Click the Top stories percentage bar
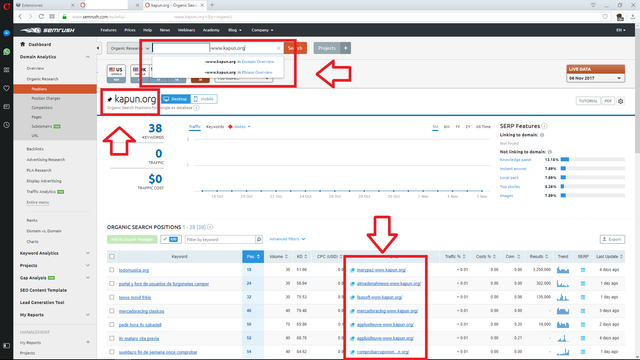640x360 pixels. pos(593,187)
